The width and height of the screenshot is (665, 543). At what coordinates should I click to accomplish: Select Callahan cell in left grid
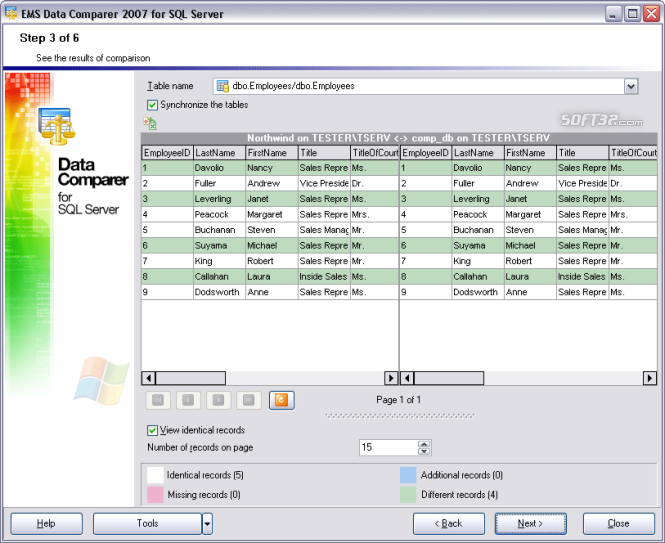(219, 277)
